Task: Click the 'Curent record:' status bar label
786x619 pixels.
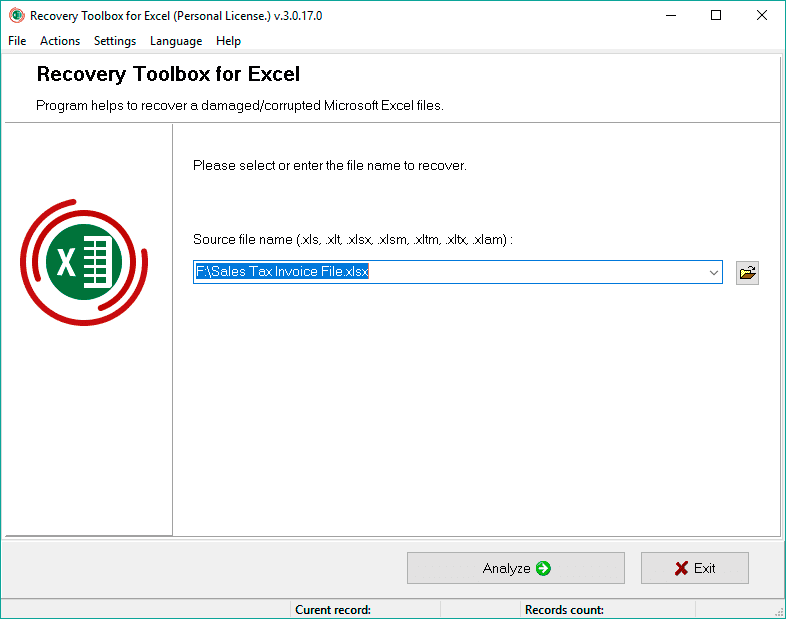Action: [x=333, y=609]
